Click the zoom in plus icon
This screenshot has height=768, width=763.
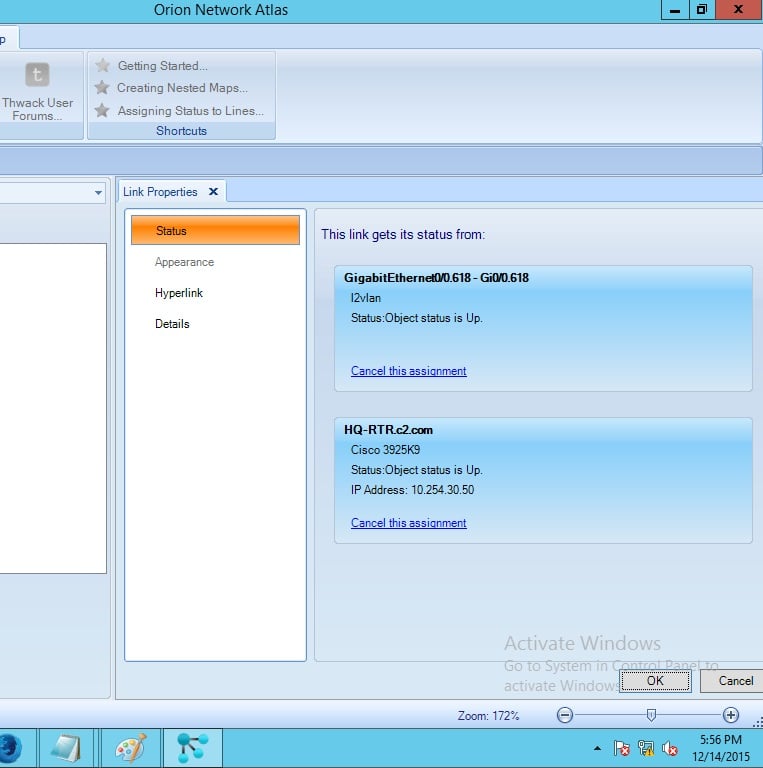731,715
